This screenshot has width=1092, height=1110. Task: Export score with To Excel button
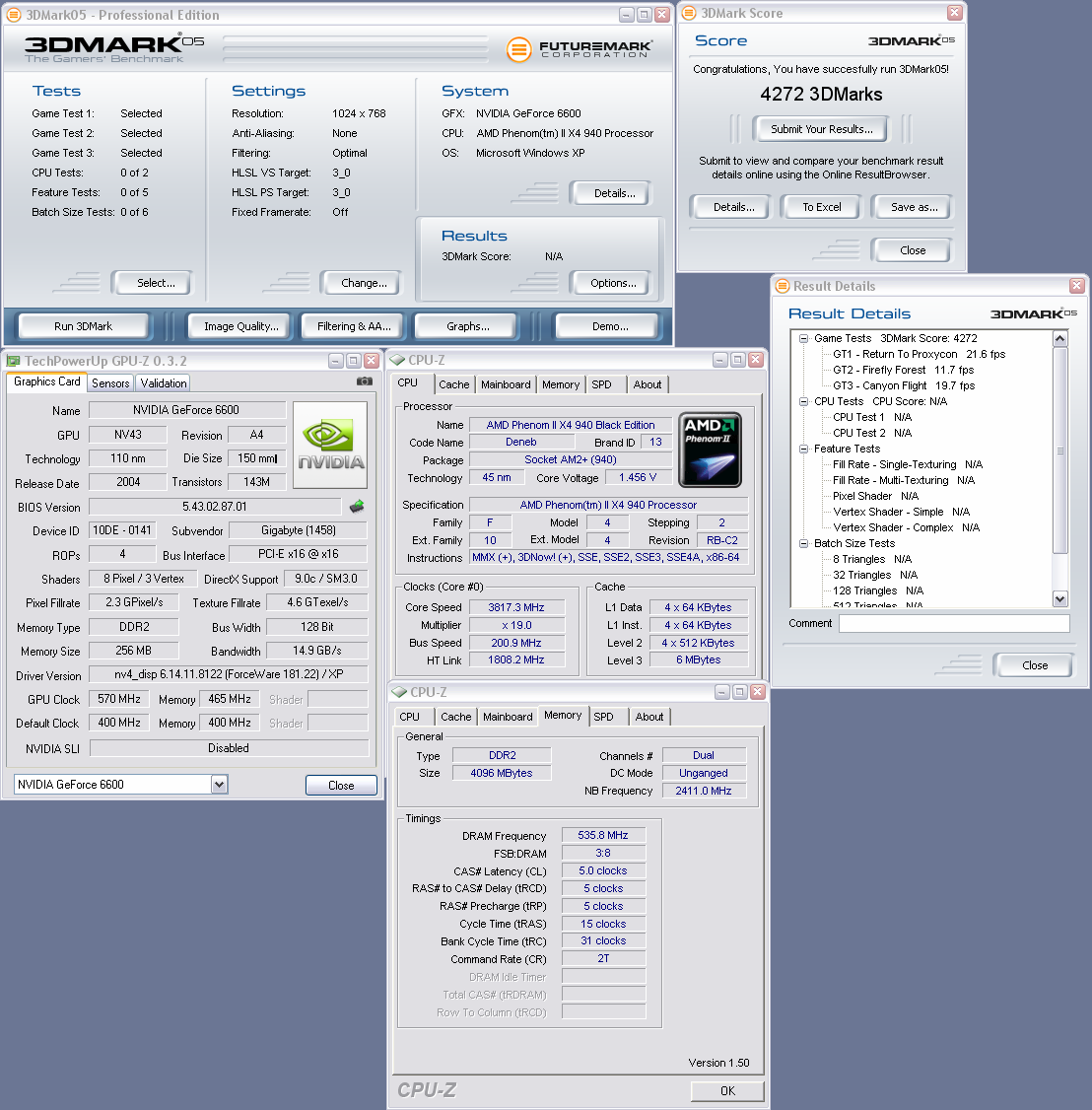[822, 207]
